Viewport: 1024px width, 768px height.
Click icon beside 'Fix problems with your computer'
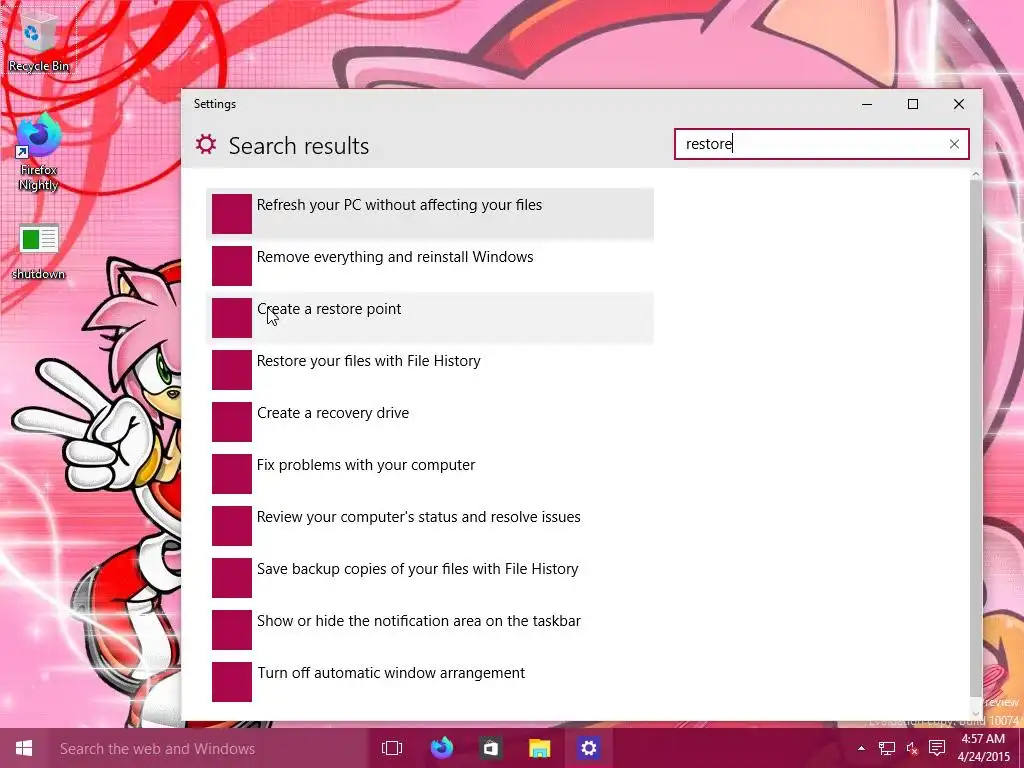[232, 474]
